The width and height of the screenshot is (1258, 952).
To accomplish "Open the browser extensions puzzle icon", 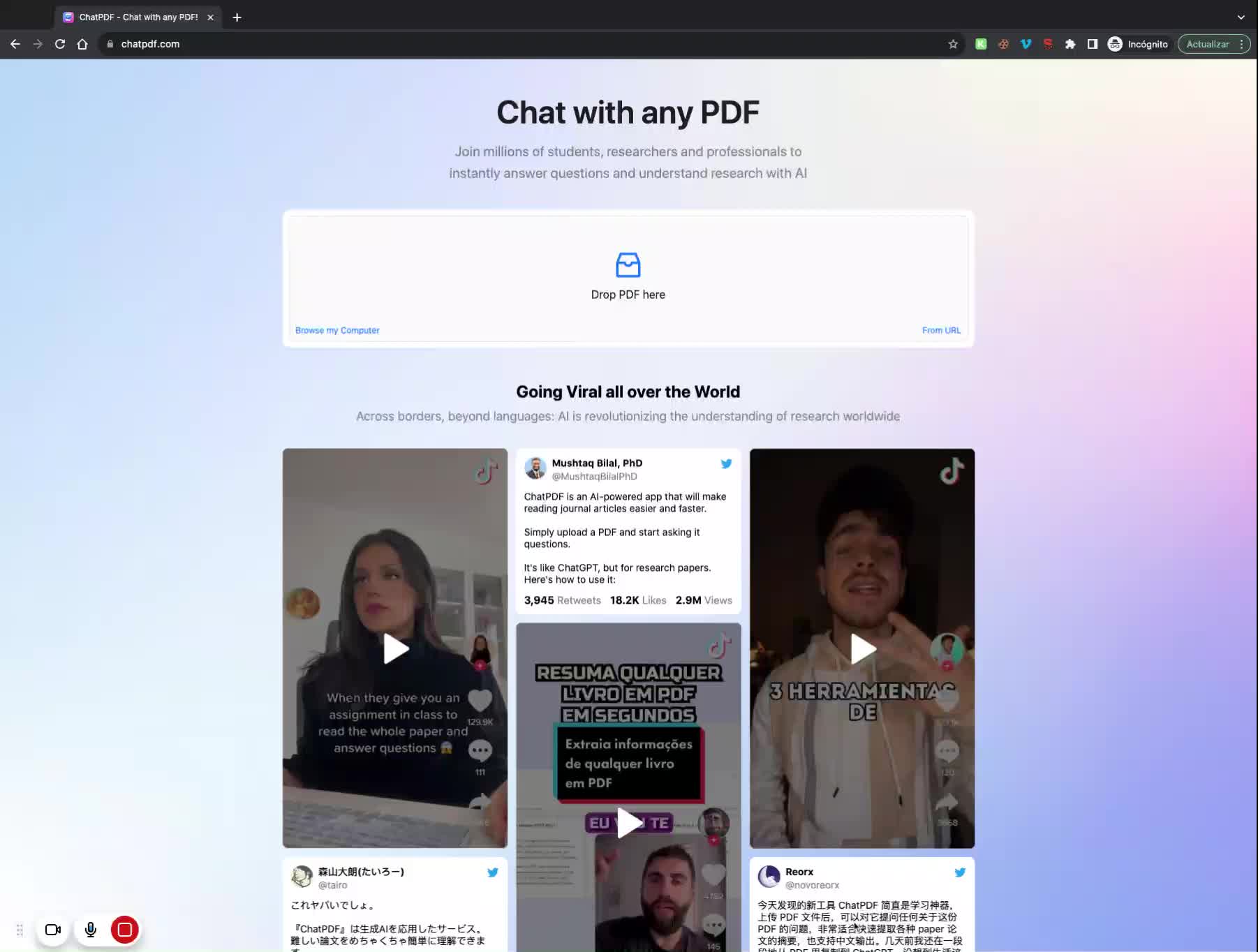I will click(1070, 44).
